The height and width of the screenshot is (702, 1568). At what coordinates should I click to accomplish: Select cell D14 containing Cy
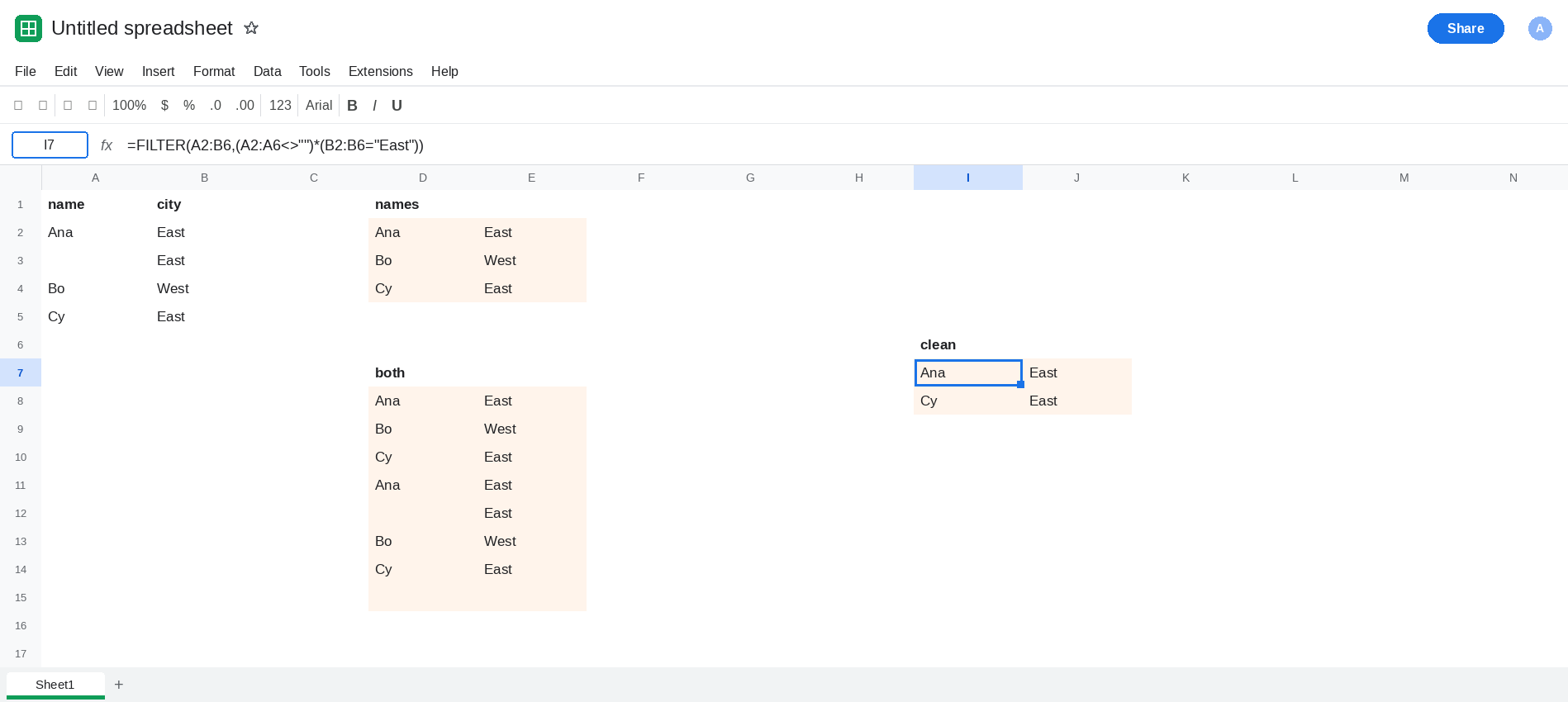[423, 569]
